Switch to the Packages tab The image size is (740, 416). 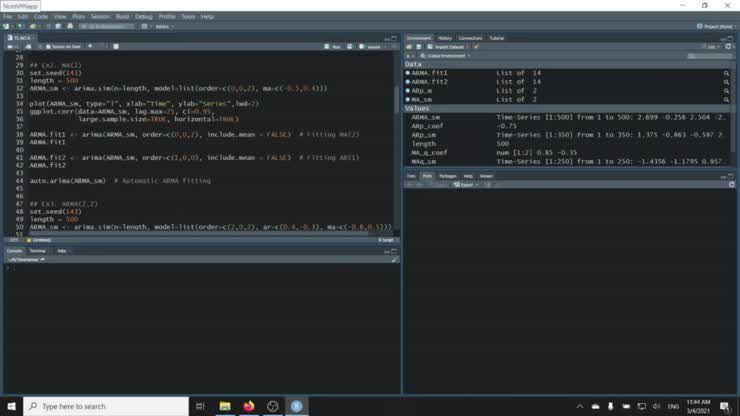click(x=447, y=176)
